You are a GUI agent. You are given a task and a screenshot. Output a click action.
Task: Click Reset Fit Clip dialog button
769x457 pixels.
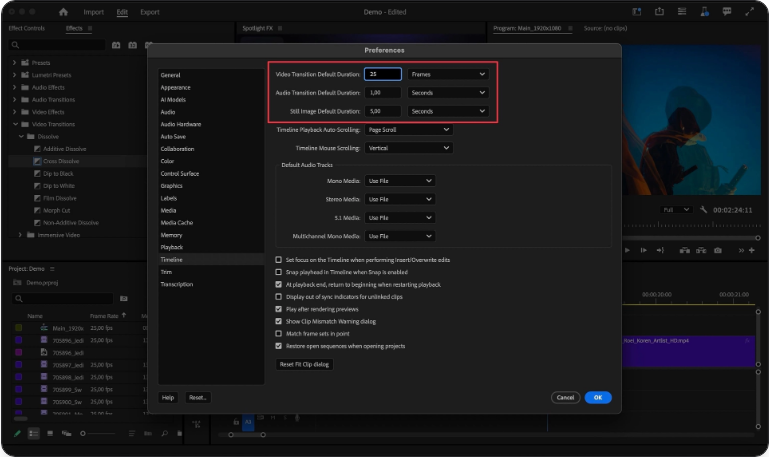[304, 364]
